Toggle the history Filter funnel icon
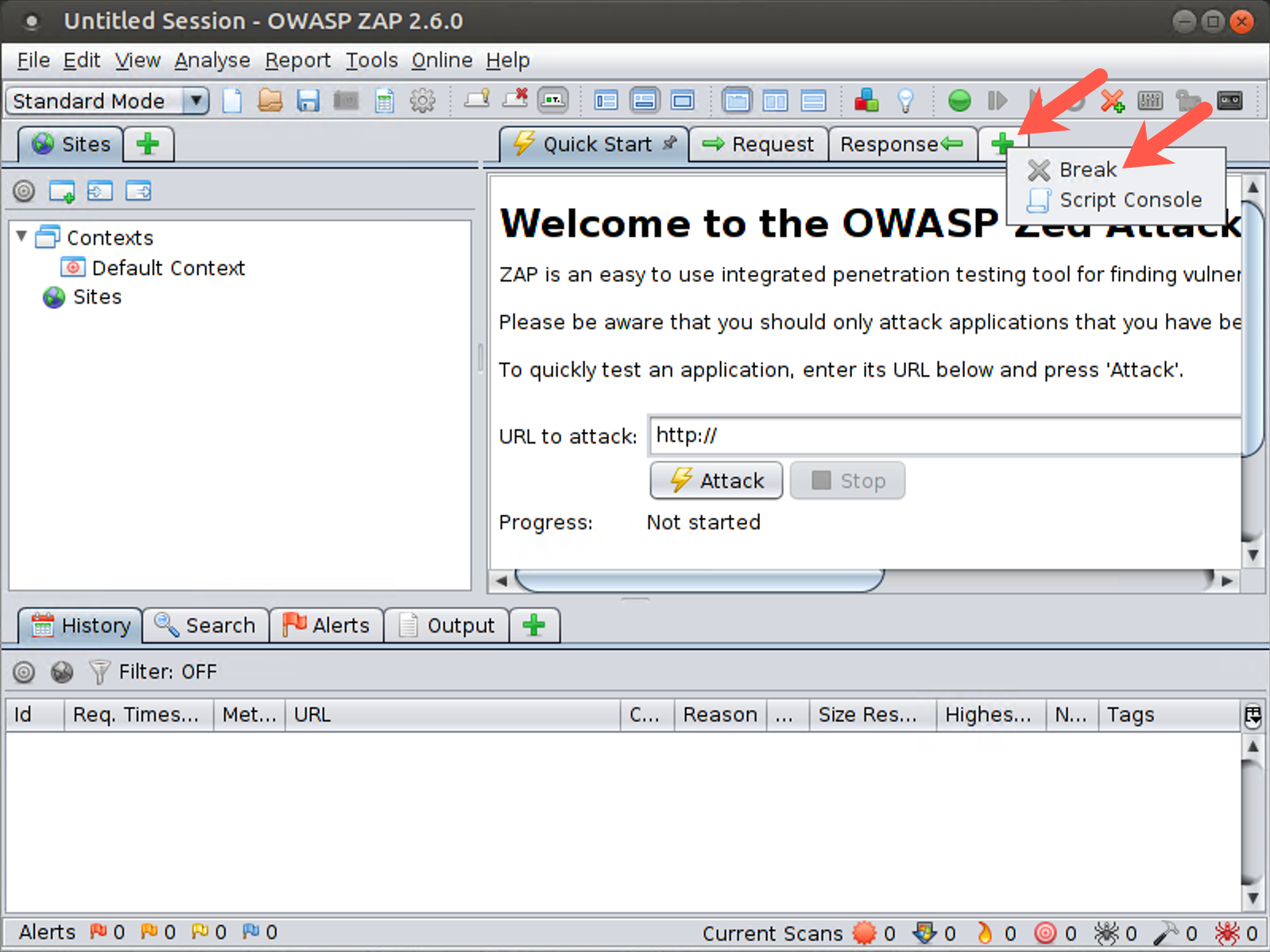 99,672
